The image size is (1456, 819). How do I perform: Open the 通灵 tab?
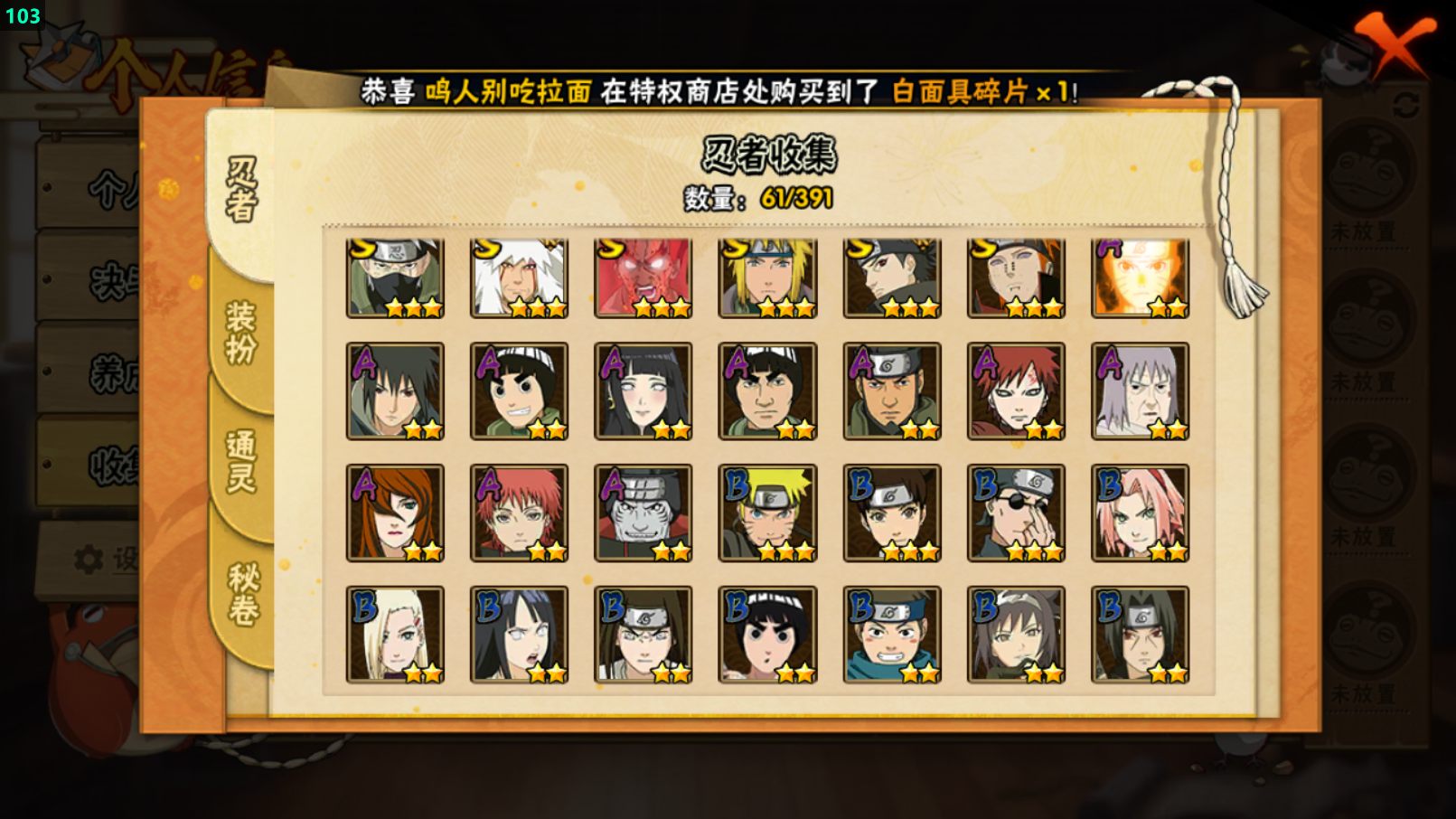(x=240, y=461)
